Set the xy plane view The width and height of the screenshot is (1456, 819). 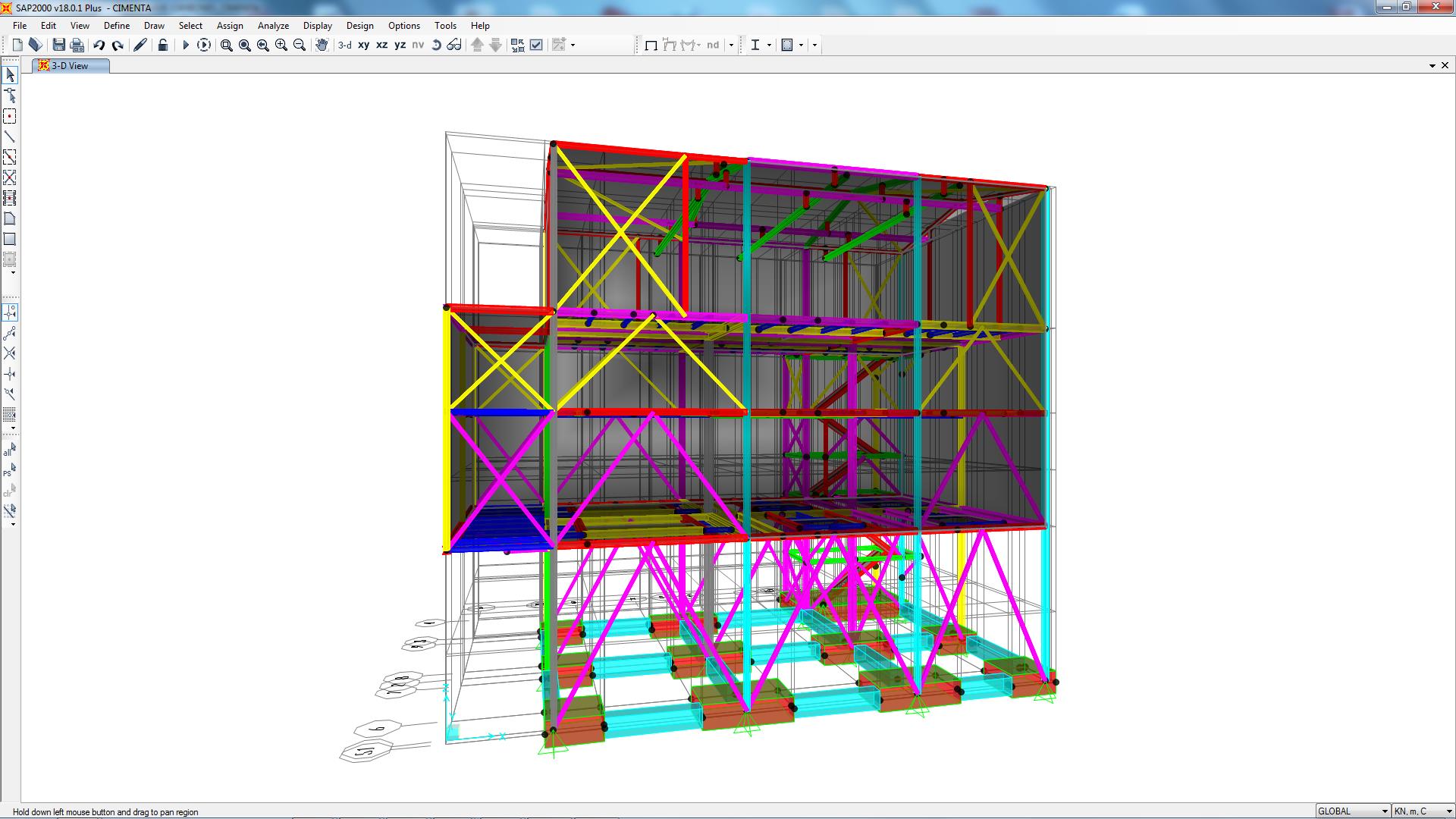tap(363, 45)
